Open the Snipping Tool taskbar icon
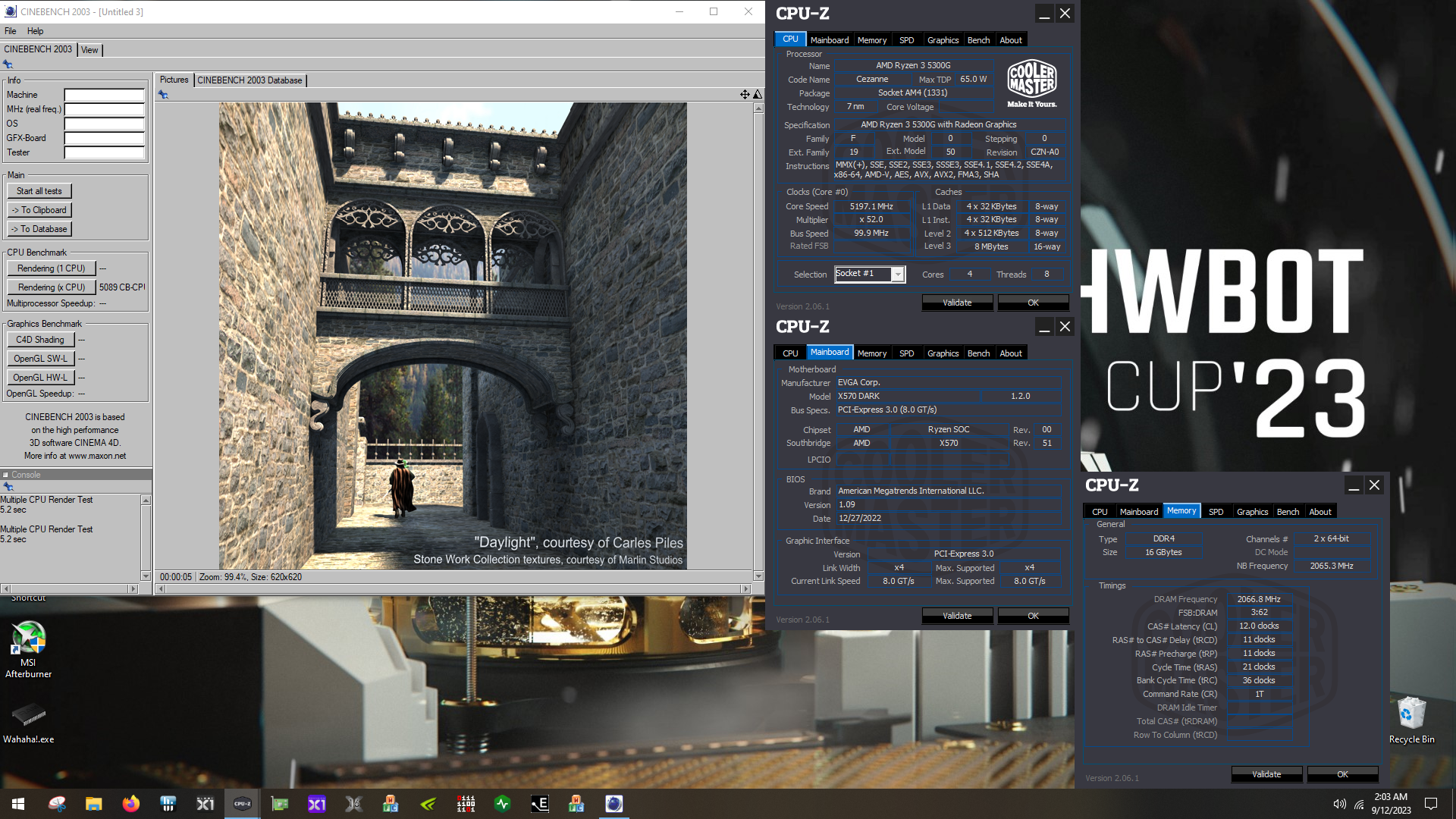This screenshot has width=1456, height=819. click(x=57, y=804)
